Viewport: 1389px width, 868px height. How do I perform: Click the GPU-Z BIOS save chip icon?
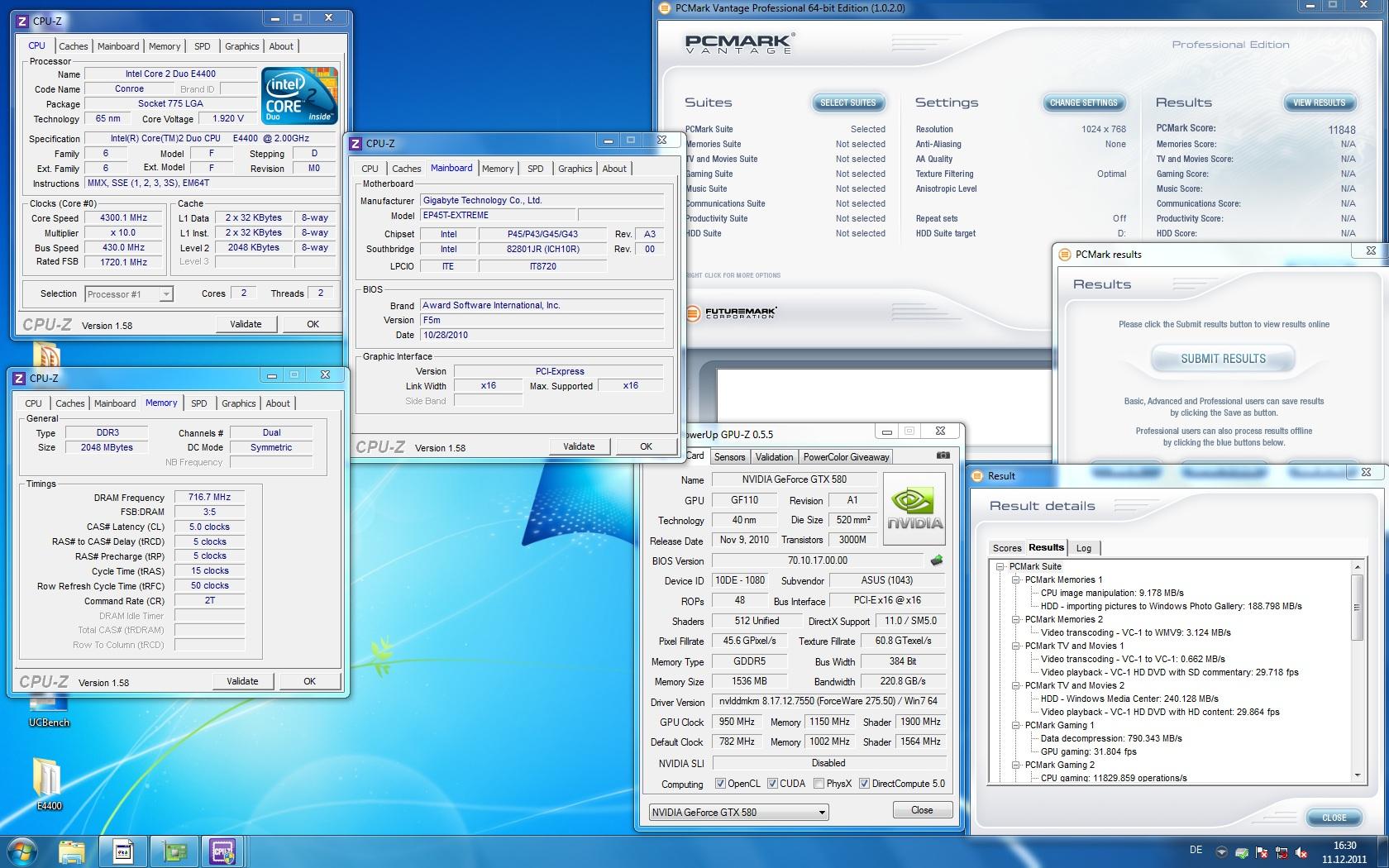pos(936,560)
